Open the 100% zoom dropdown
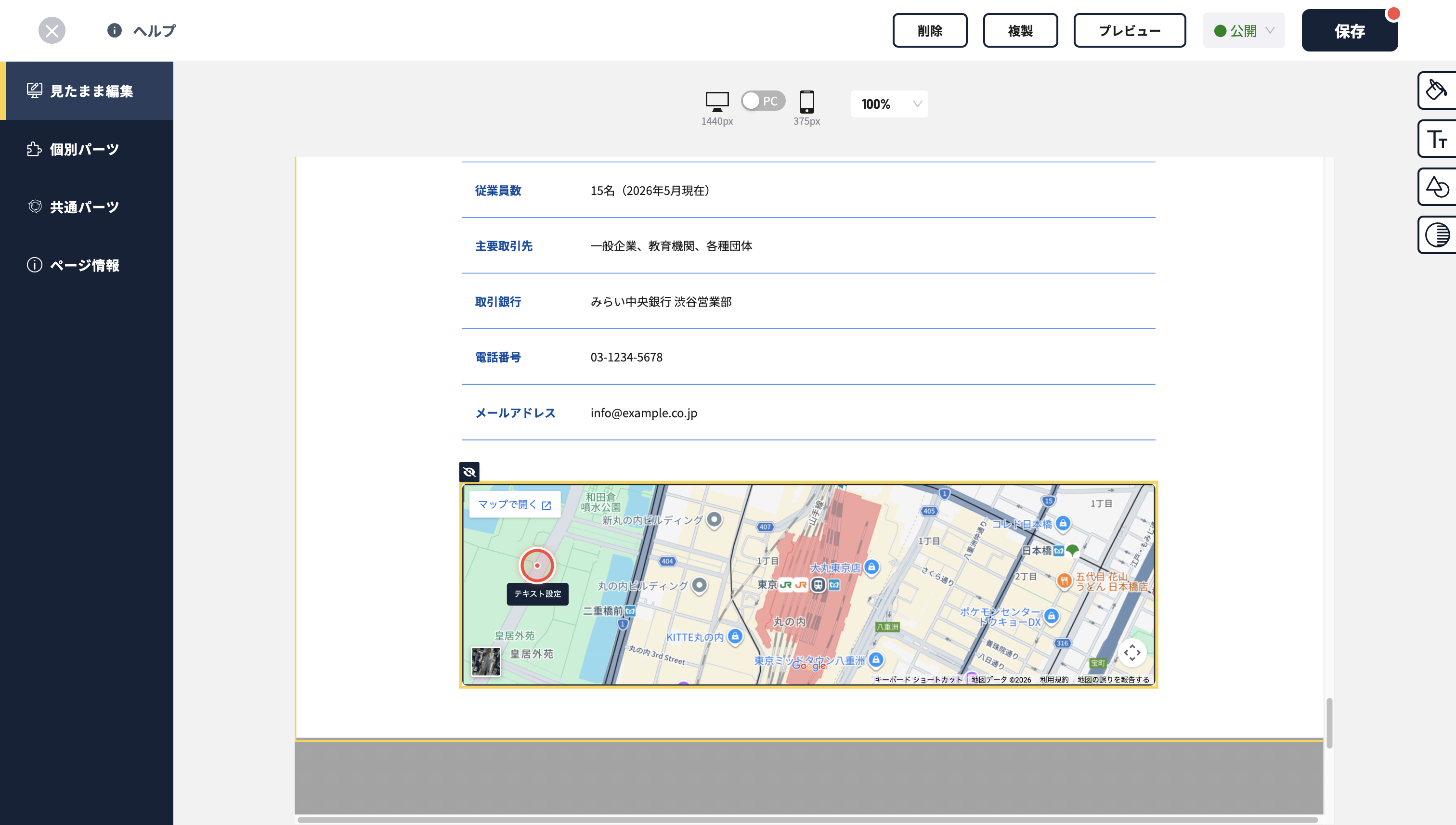The width and height of the screenshot is (1456, 825). [x=889, y=104]
